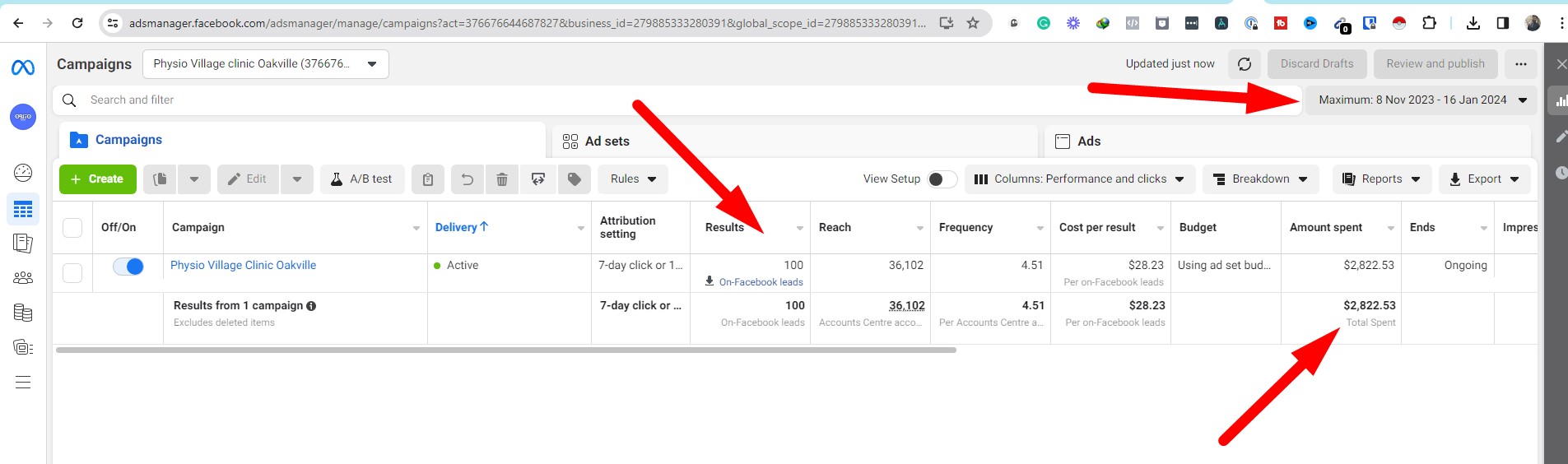Sort by Amount spent column header
The height and width of the screenshot is (464, 1568).
(1326, 228)
